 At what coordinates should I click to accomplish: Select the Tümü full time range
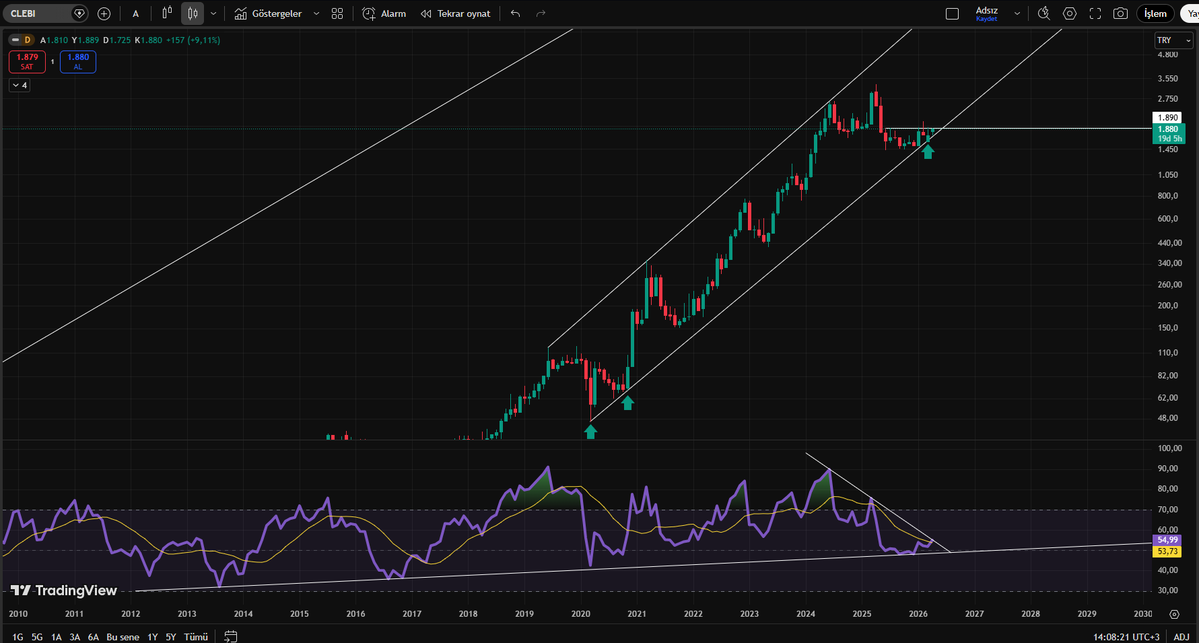pos(196,636)
